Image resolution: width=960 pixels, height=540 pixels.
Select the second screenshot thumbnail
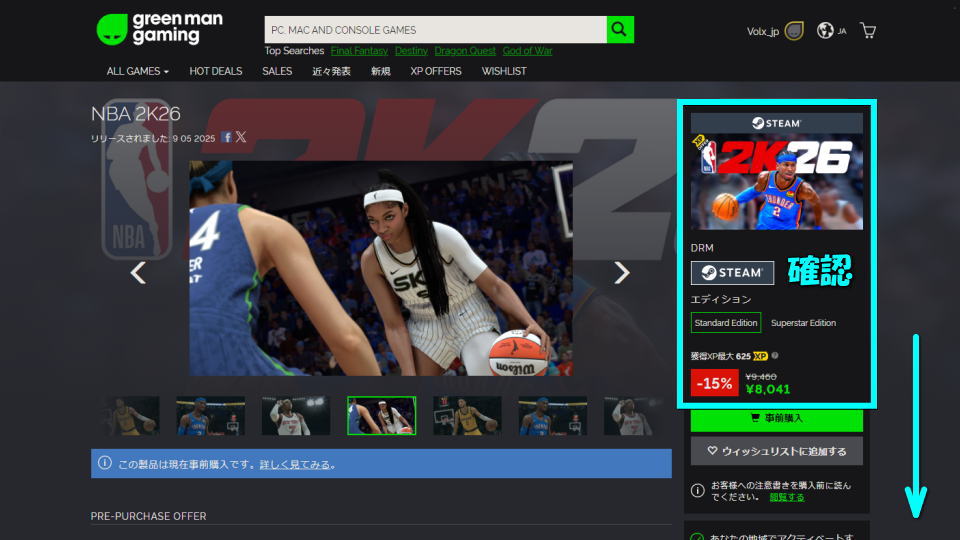[211, 416]
